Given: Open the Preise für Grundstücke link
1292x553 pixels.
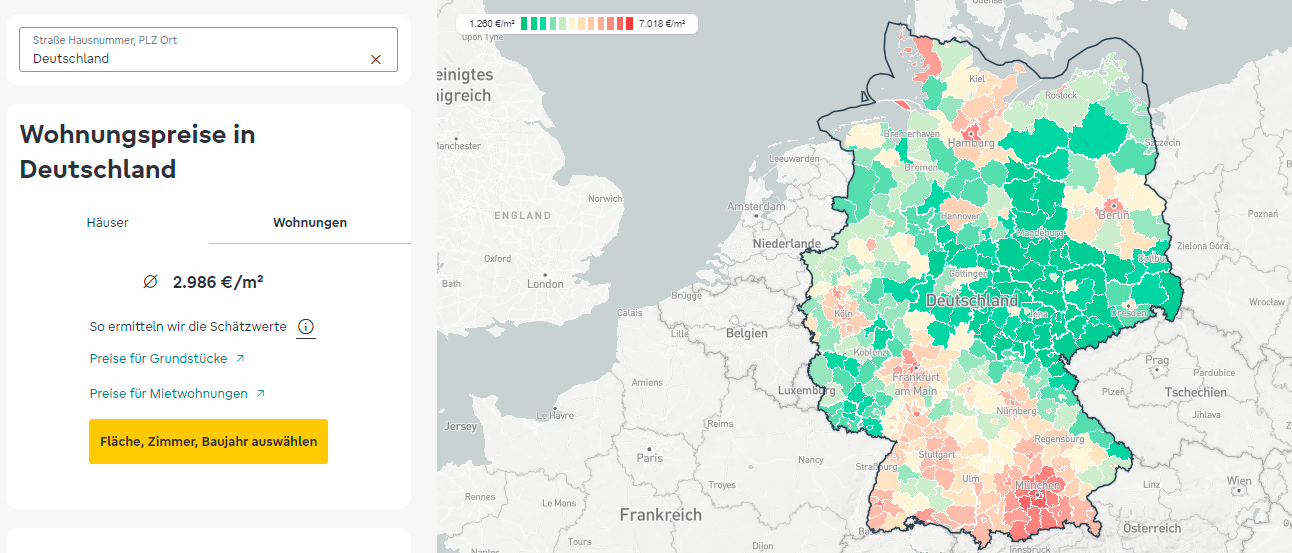Looking at the screenshot, I should tap(158, 358).
